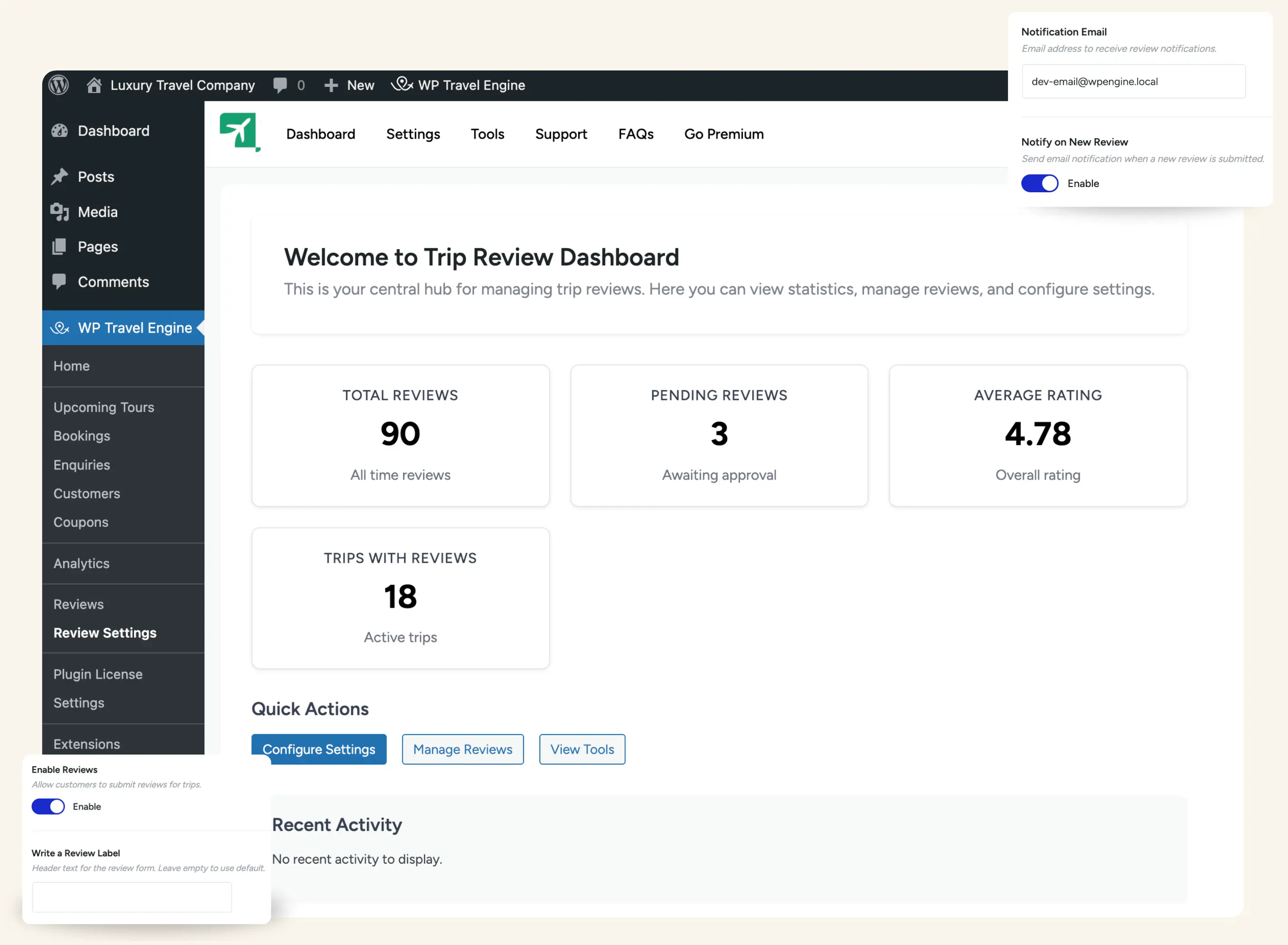The height and width of the screenshot is (945, 1288).
Task: Click the Write a Review Label text field
Action: 132,897
